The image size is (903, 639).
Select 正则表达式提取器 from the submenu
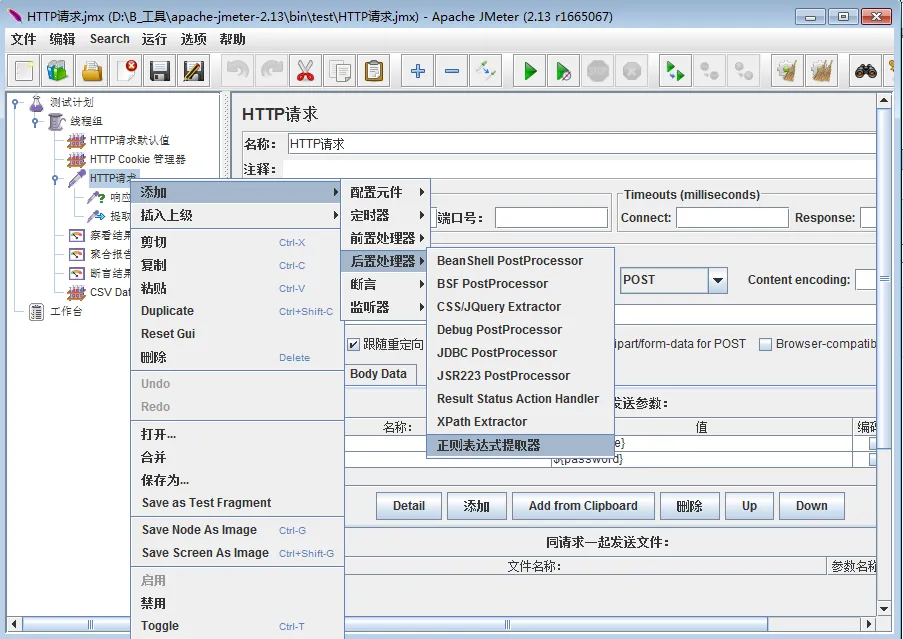click(488, 445)
